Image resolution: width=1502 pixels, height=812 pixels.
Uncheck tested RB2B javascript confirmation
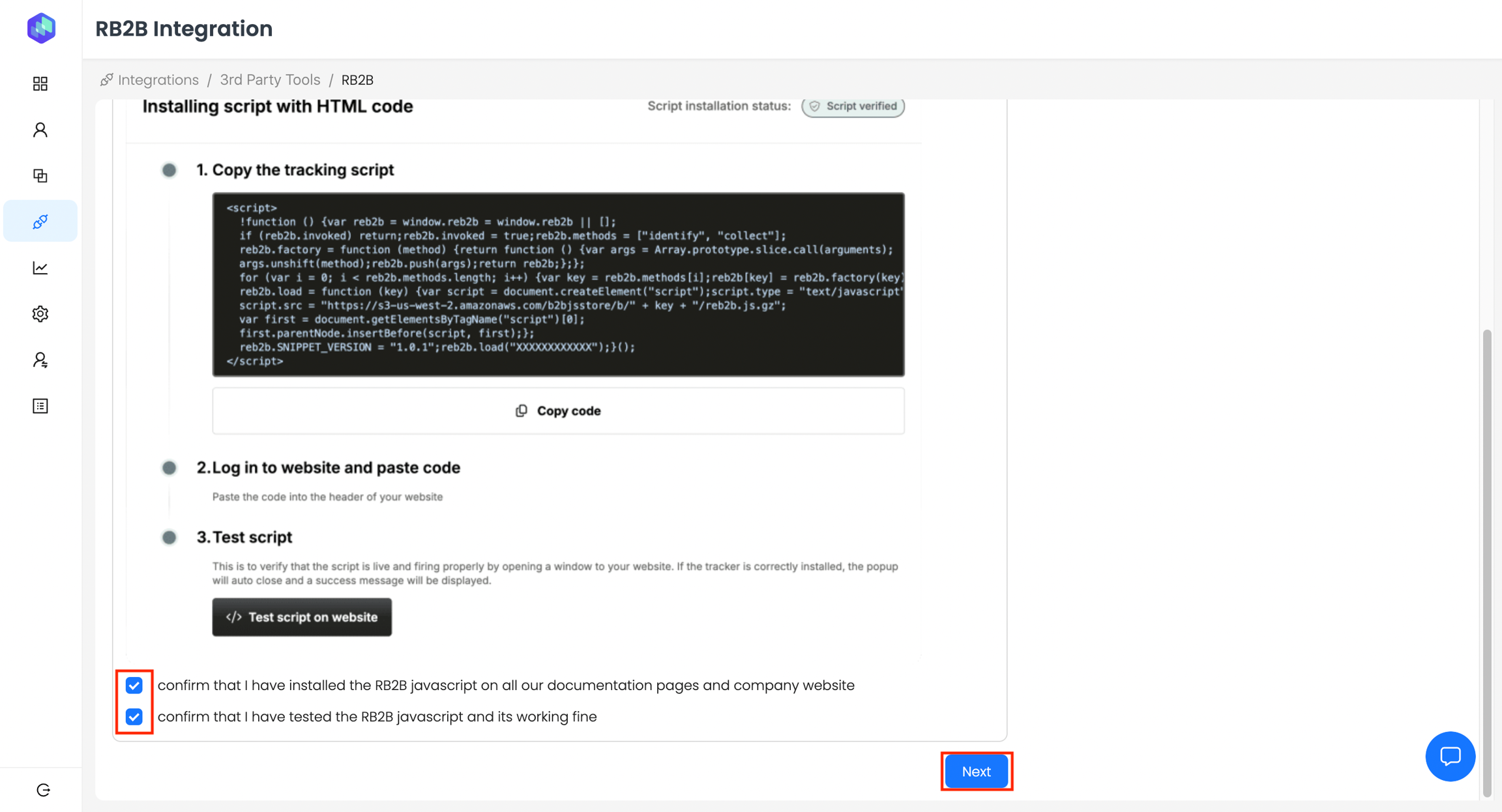click(134, 717)
